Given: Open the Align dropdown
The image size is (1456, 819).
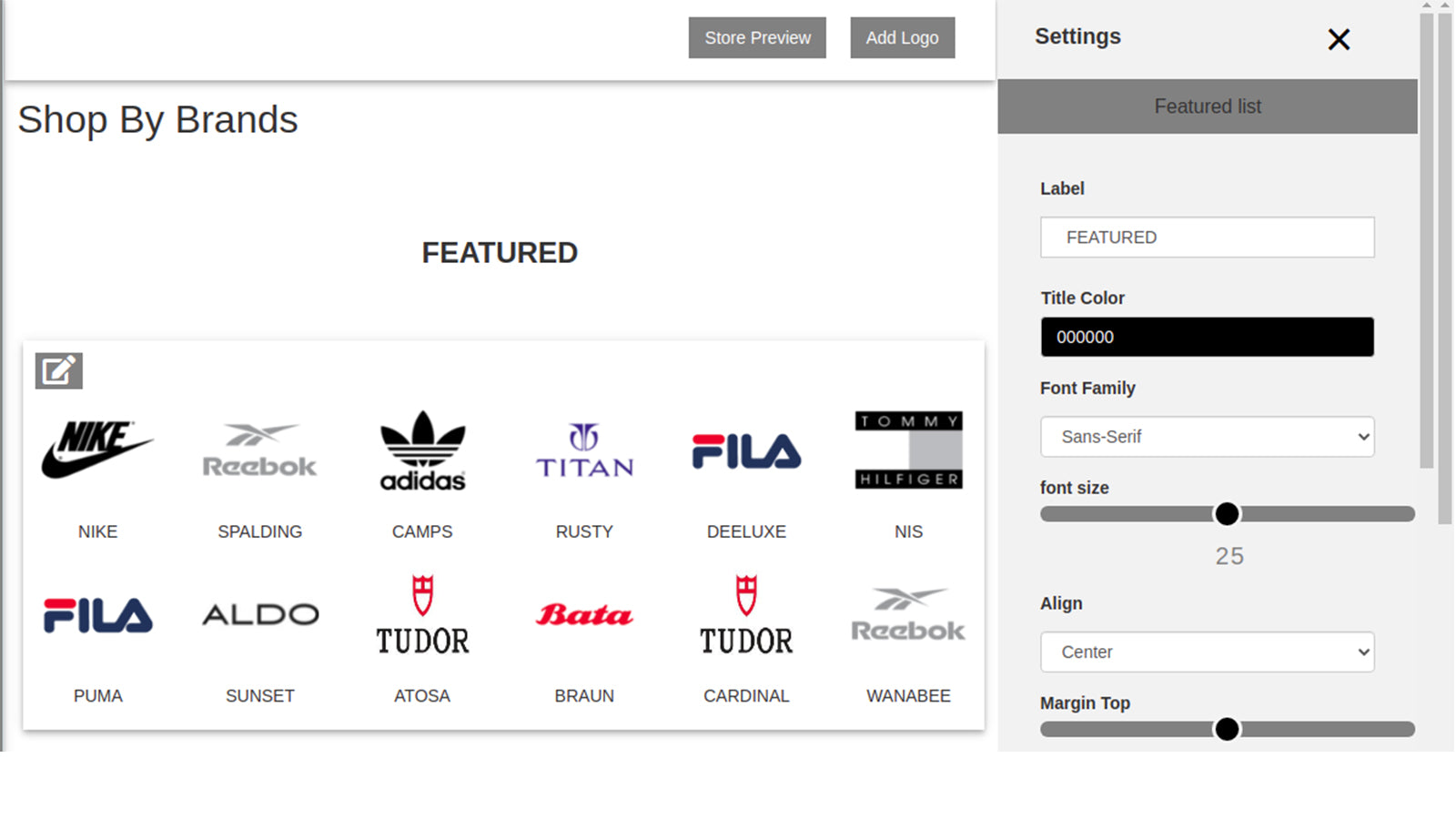Looking at the screenshot, I should tap(1207, 652).
